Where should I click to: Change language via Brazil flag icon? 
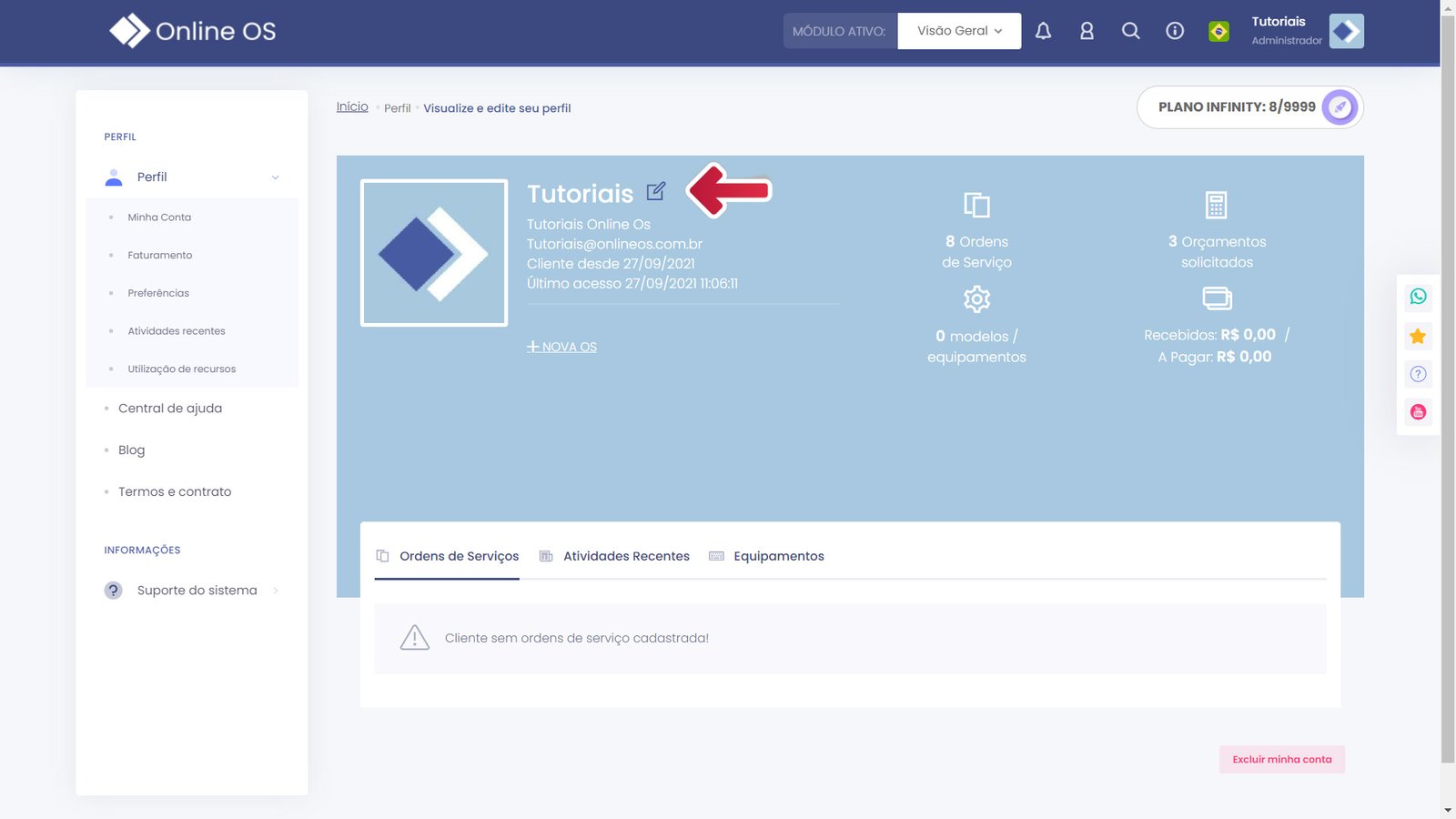[x=1218, y=31]
